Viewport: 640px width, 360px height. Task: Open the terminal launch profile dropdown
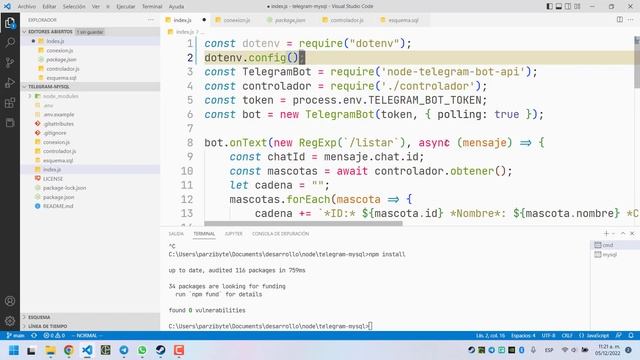[x=613, y=233]
